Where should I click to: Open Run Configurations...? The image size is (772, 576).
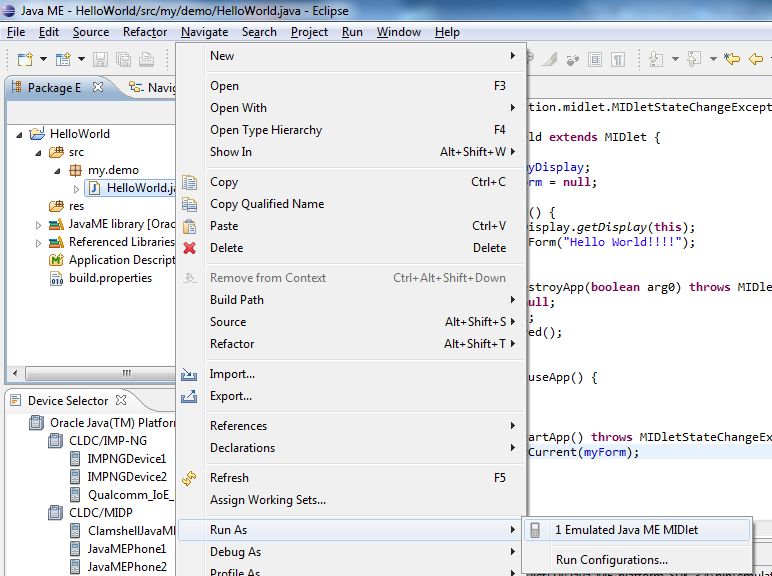pos(637,560)
